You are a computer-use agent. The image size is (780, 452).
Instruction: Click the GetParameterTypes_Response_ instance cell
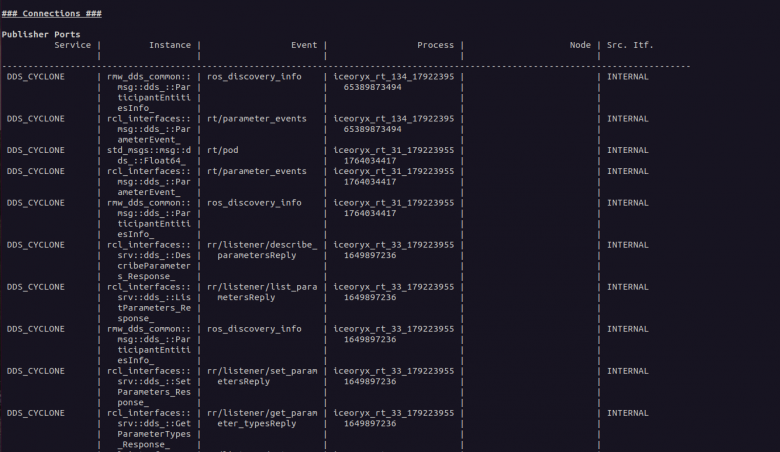(x=149, y=429)
